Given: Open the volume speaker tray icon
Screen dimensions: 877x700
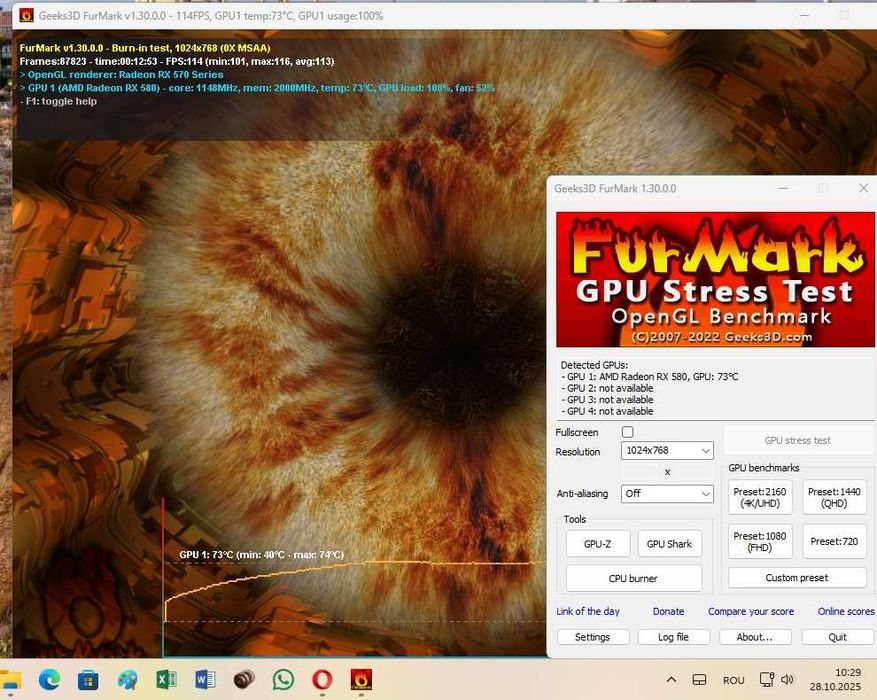Looking at the screenshot, I should (x=787, y=679).
